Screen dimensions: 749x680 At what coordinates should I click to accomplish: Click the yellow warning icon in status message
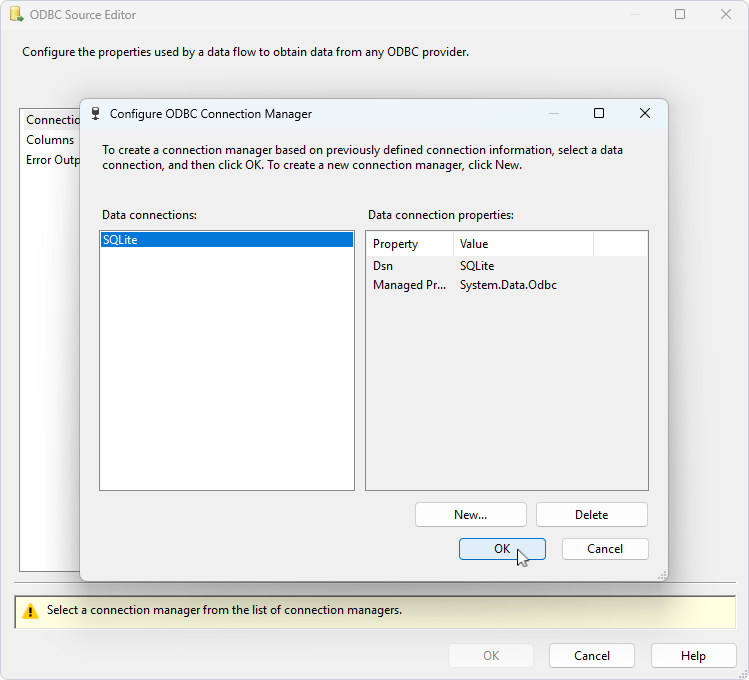(x=30, y=610)
